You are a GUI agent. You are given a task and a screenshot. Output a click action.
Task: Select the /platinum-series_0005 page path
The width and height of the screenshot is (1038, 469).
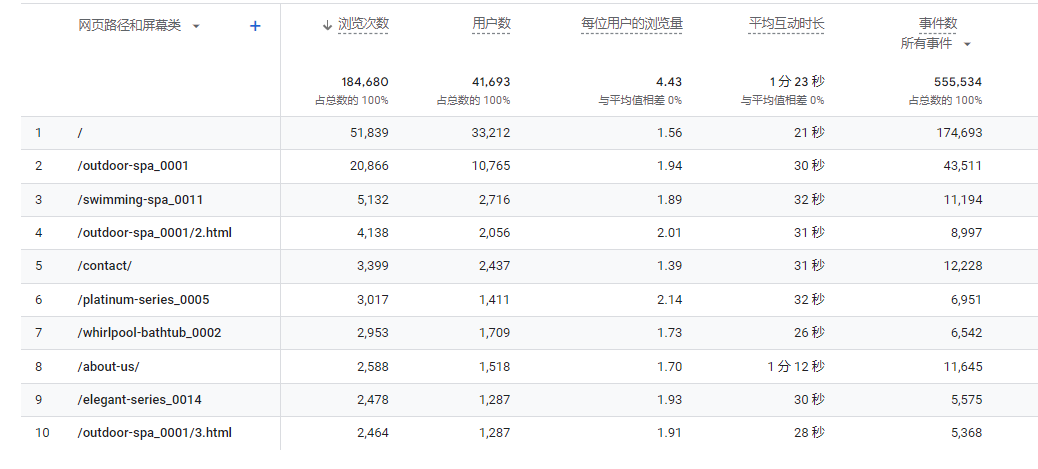144,299
